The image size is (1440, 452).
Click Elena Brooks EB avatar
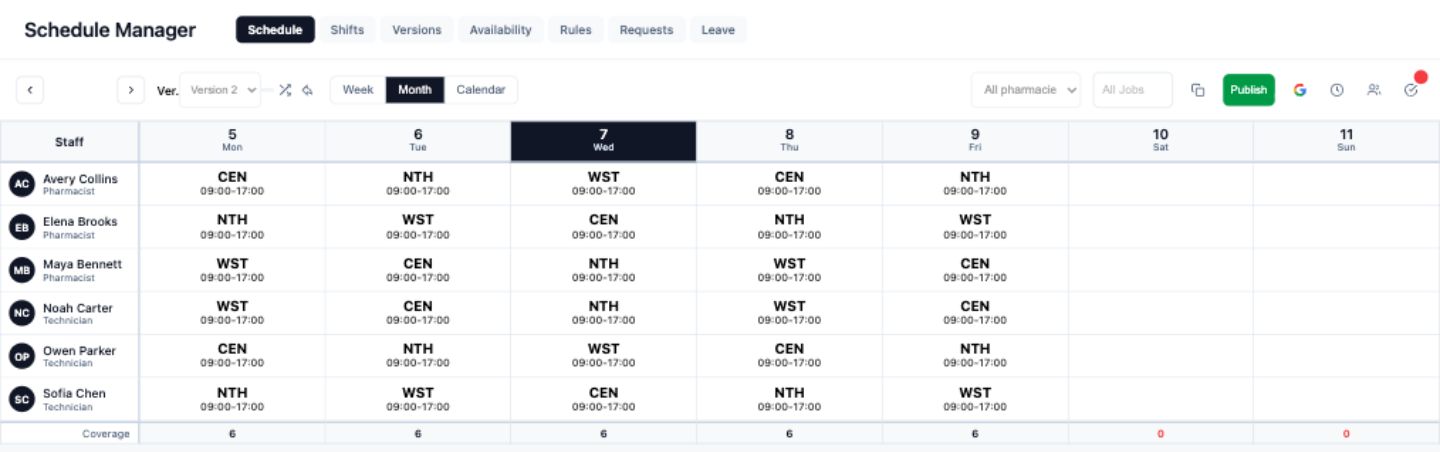click(x=22, y=227)
